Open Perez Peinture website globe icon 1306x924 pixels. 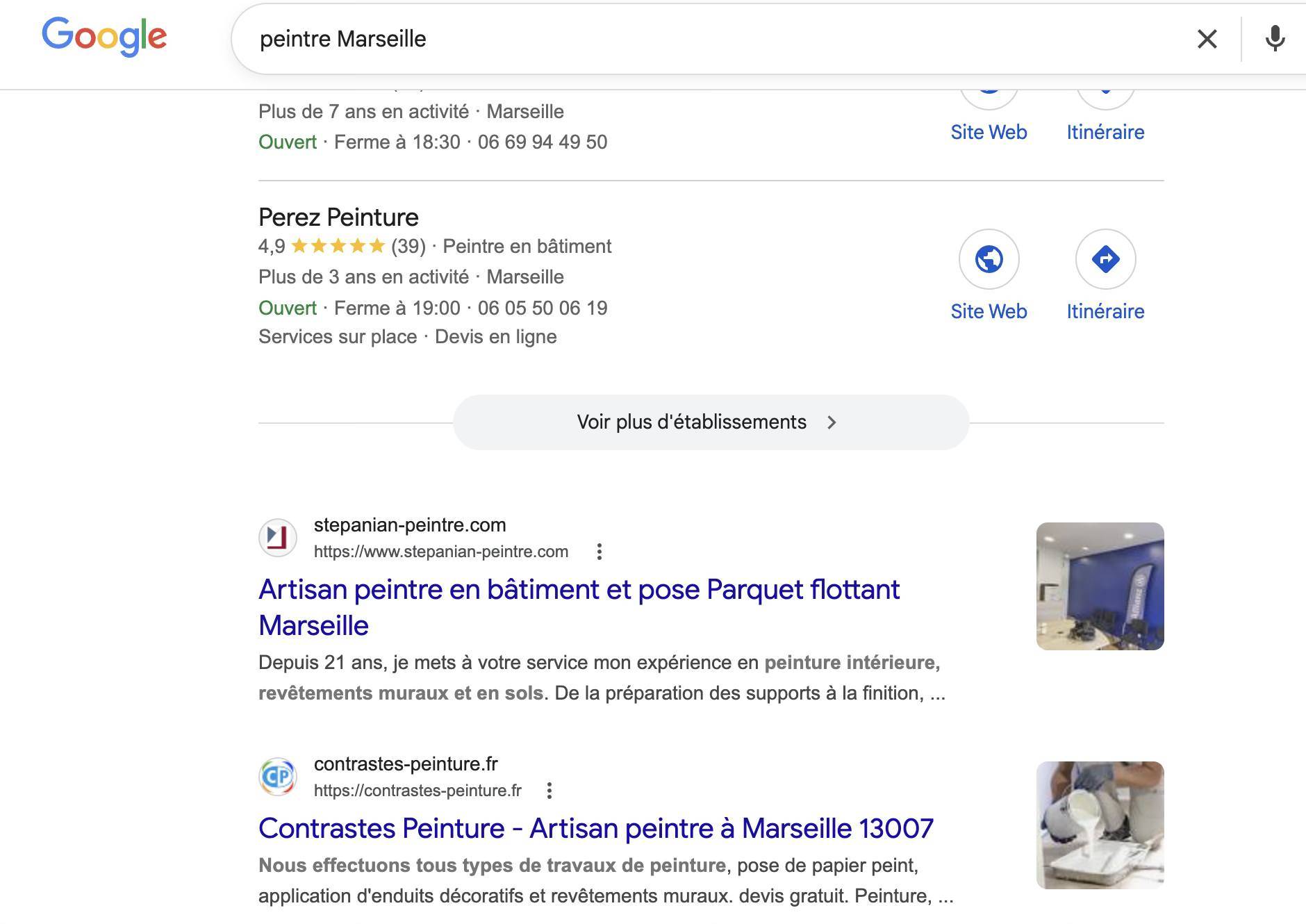coord(989,259)
